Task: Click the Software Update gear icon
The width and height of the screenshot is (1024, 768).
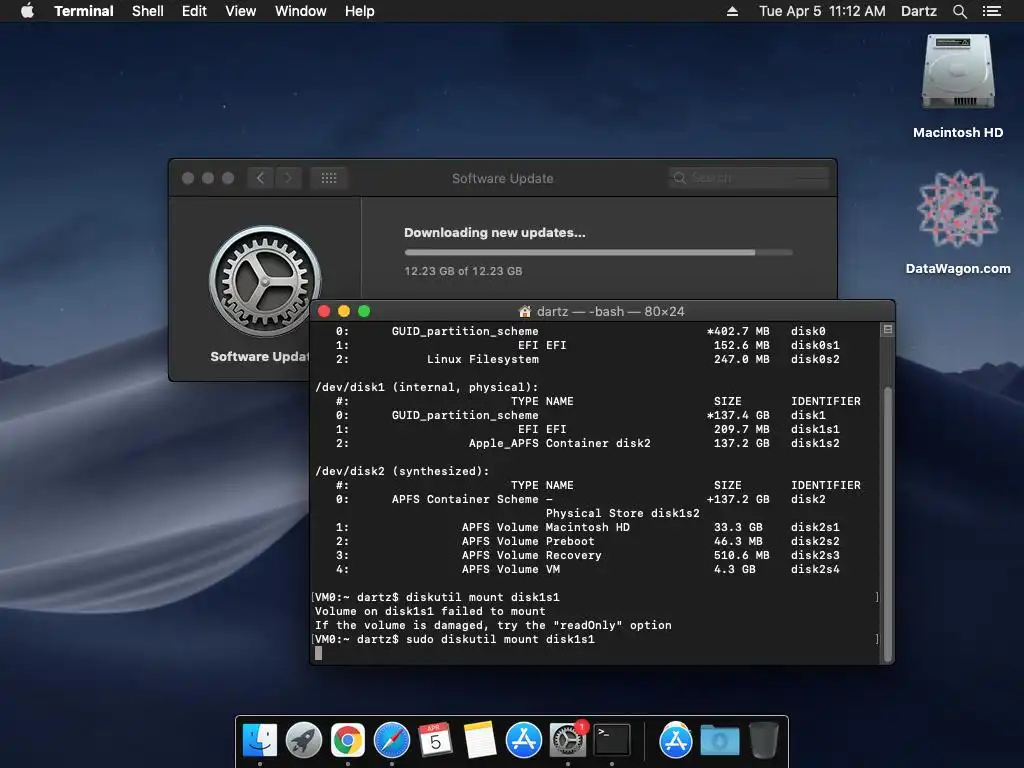Action: pyautogui.click(x=264, y=281)
